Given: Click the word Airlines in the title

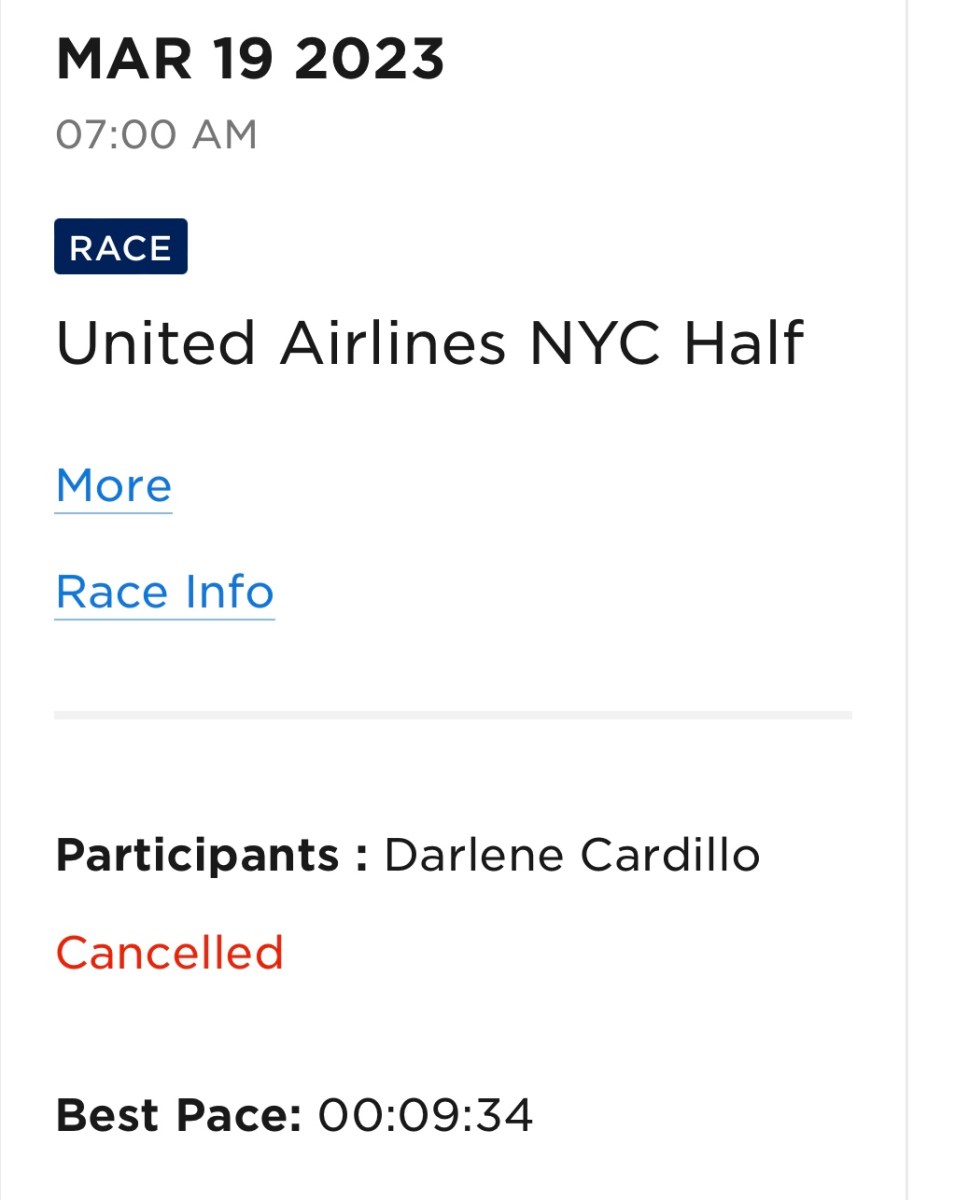Looking at the screenshot, I should coord(392,344).
